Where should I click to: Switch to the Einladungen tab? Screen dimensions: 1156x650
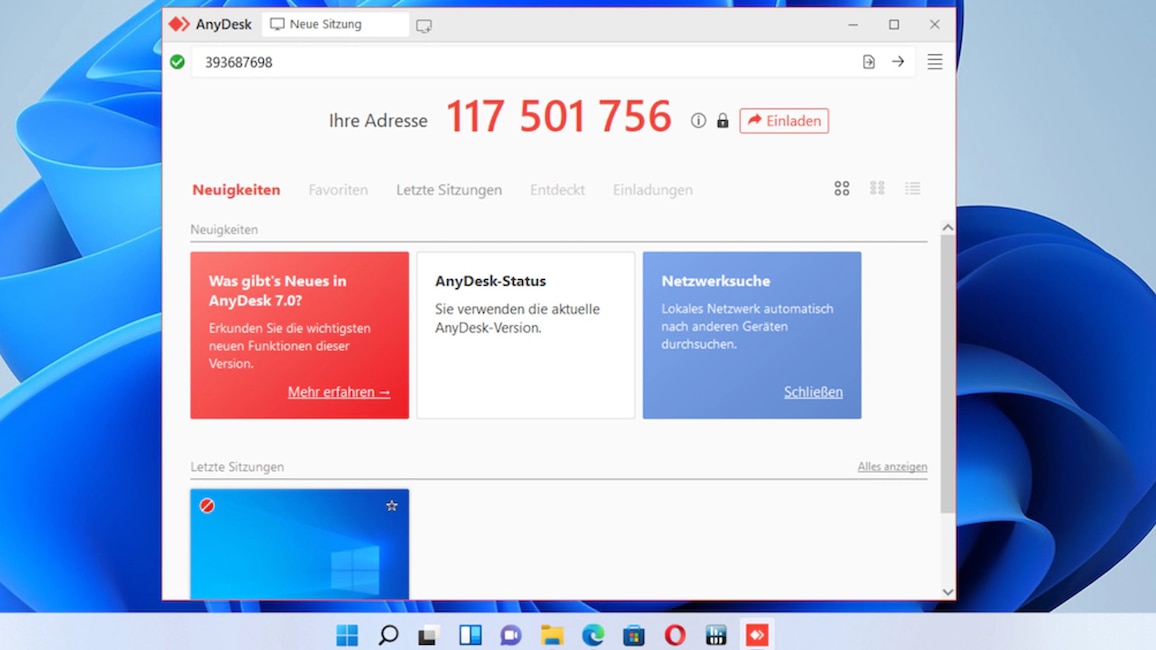coord(652,190)
